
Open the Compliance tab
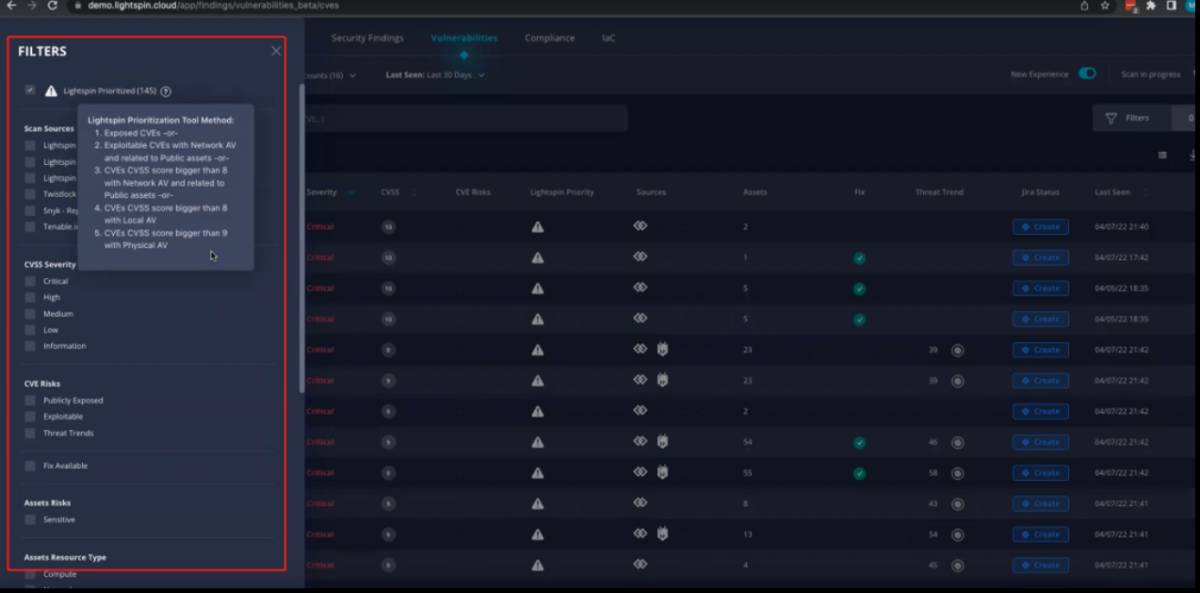[549, 38]
